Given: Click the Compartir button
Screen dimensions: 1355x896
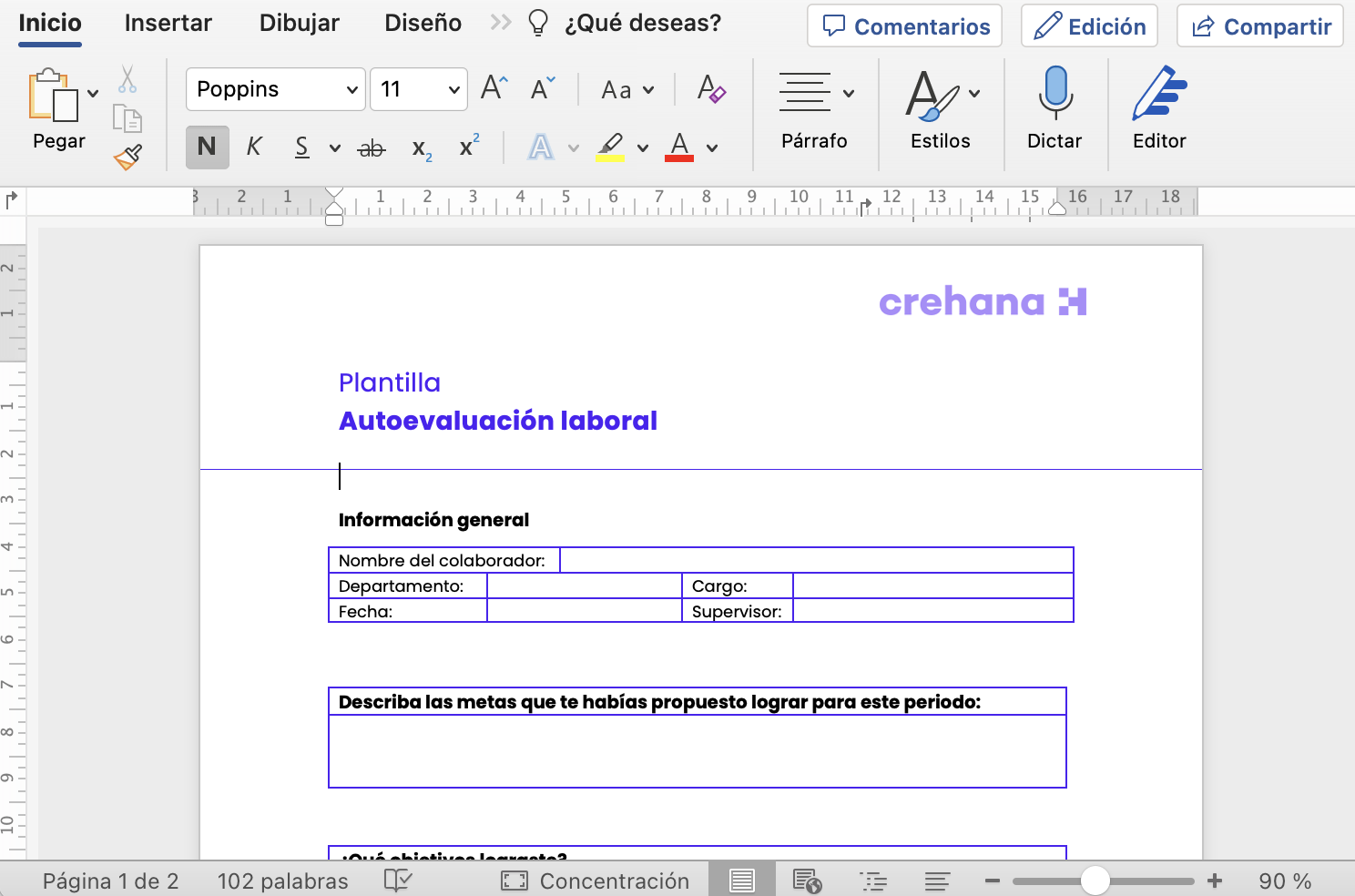Looking at the screenshot, I should click(x=1260, y=25).
